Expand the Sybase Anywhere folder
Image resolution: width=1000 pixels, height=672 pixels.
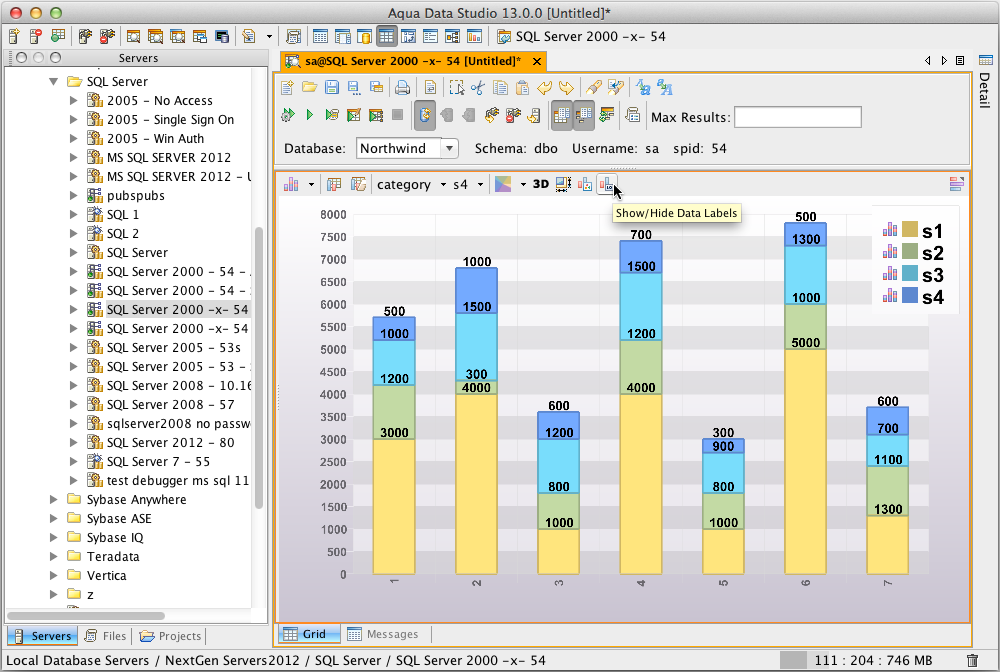(x=55, y=499)
